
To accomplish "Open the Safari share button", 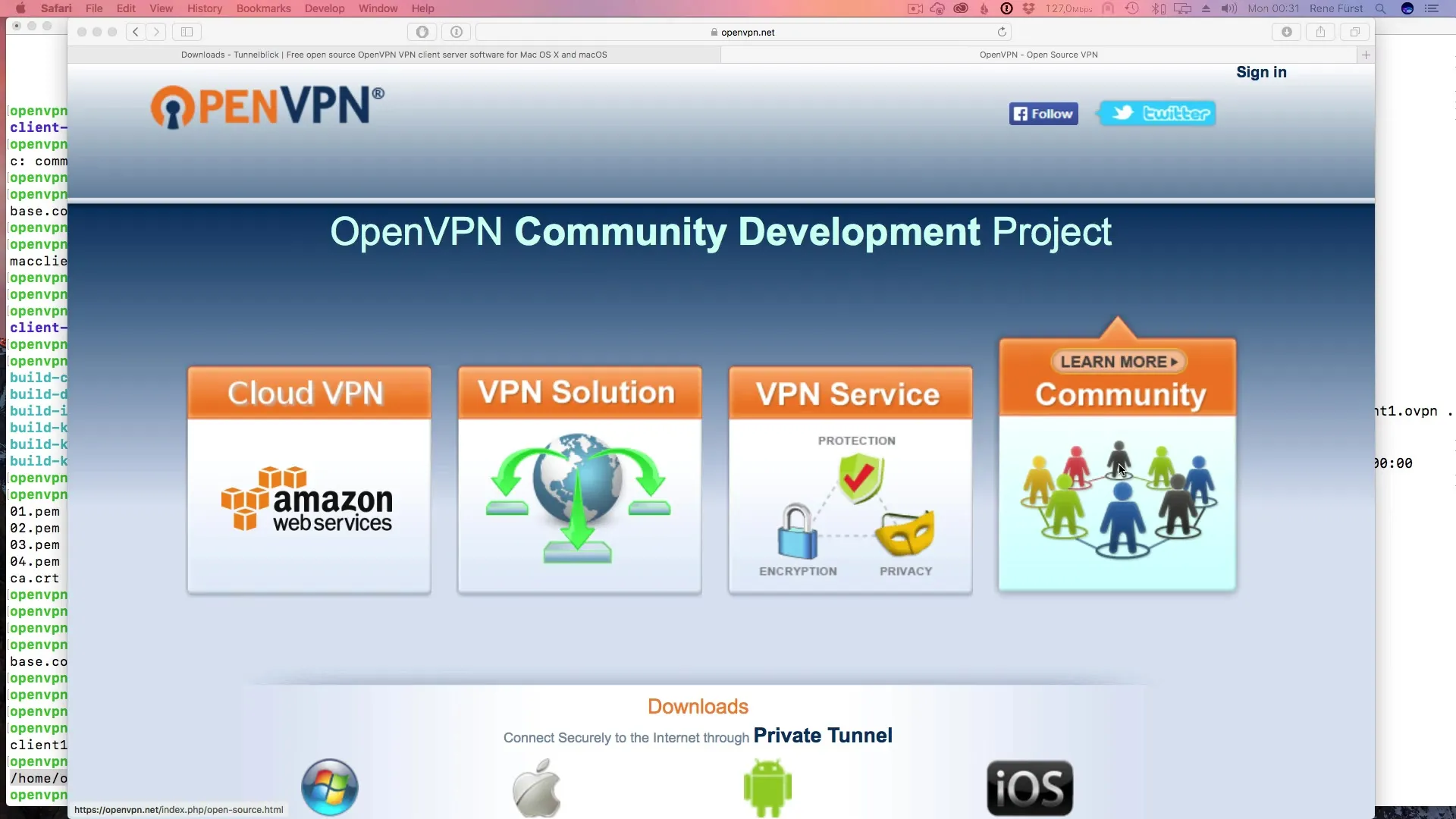I will (1320, 32).
